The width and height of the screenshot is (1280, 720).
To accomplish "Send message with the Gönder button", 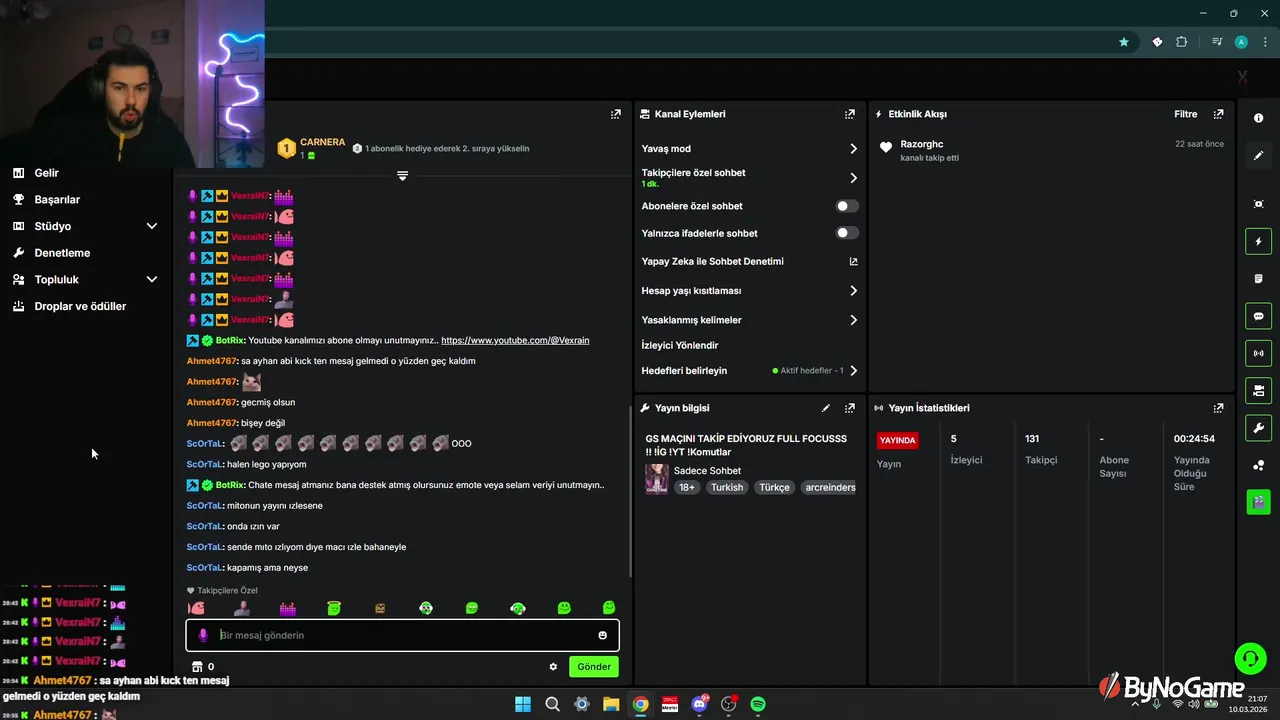I will 593,667.
